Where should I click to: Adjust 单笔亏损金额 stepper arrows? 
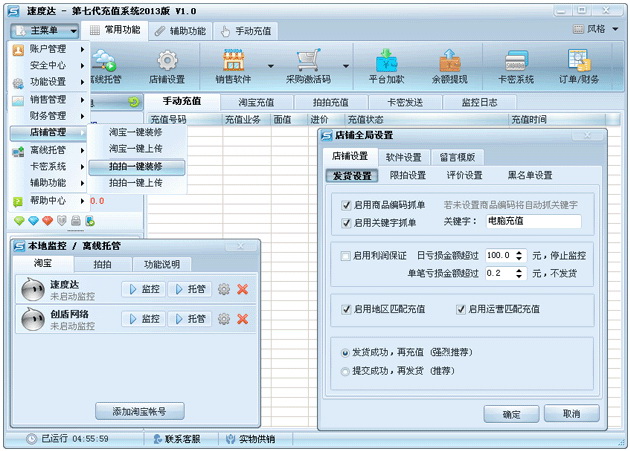point(519,274)
